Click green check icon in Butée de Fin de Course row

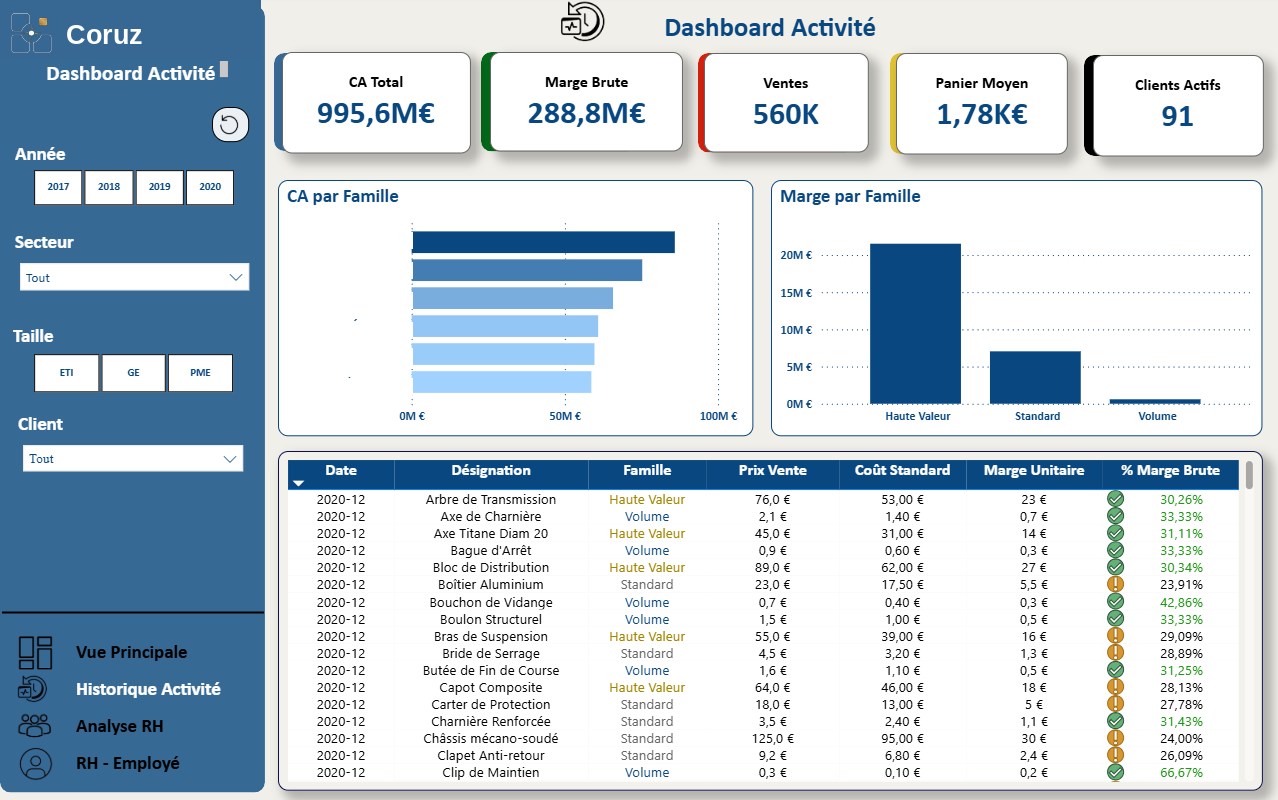coord(1115,670)
